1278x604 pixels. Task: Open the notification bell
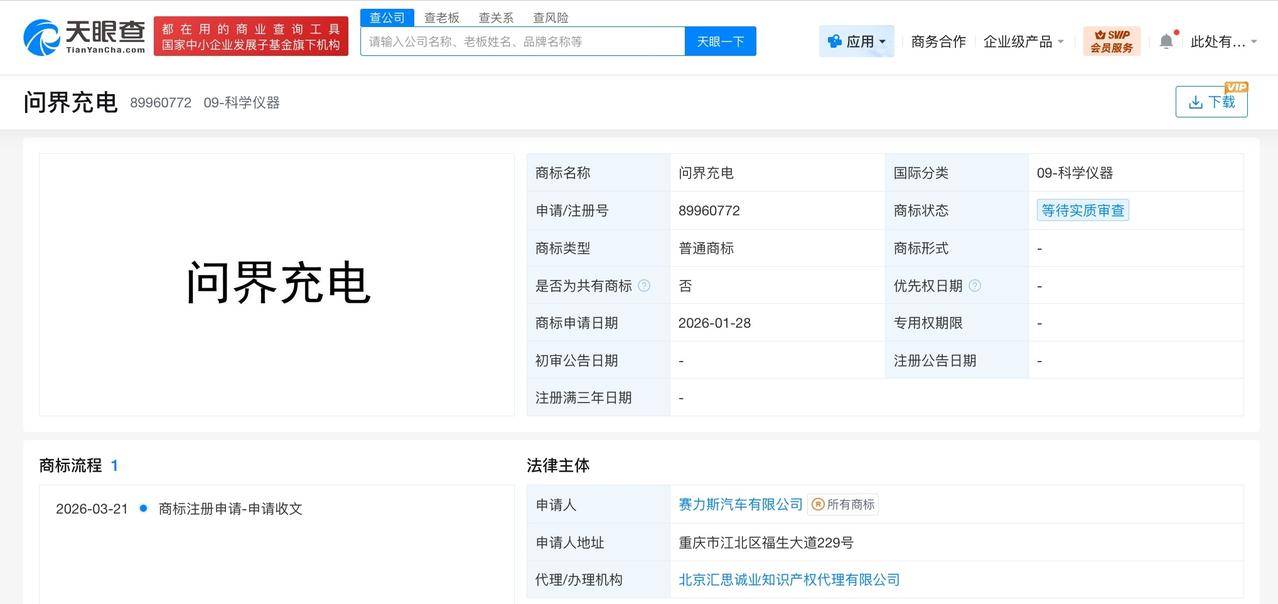pos(1165,41)
